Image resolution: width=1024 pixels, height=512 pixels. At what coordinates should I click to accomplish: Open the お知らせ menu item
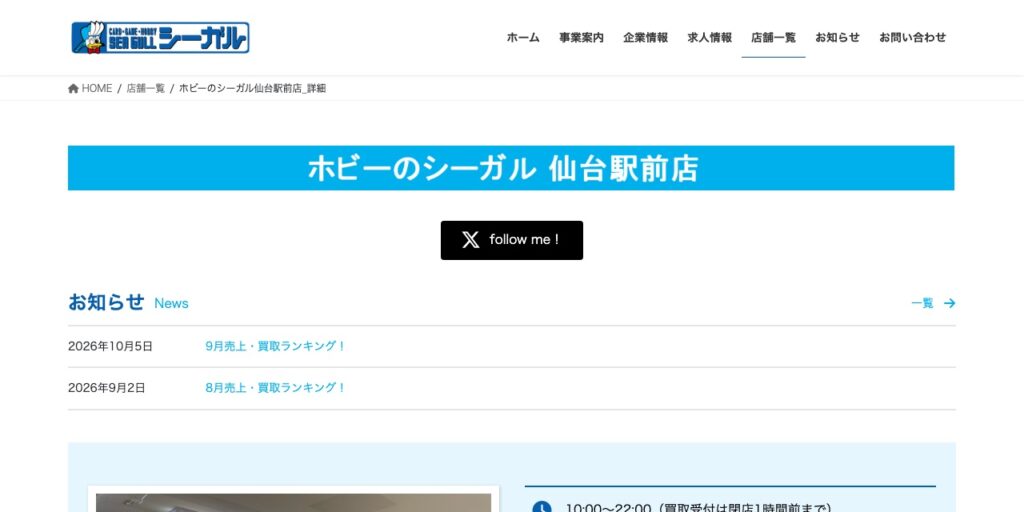(x=837, y=37)
